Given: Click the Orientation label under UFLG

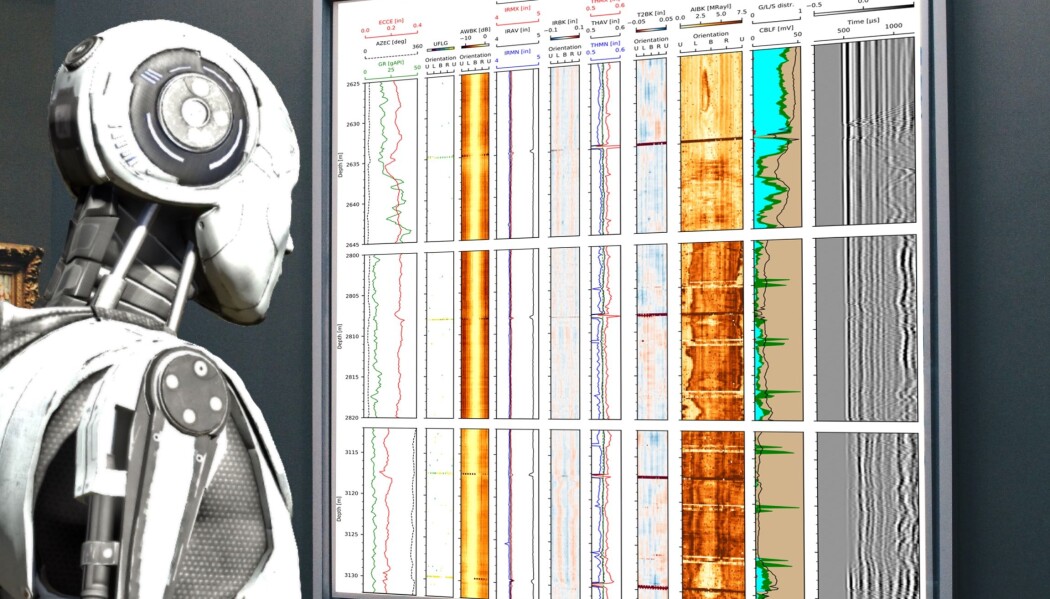Looking at the screenshot, I should [x=440, y=58].
